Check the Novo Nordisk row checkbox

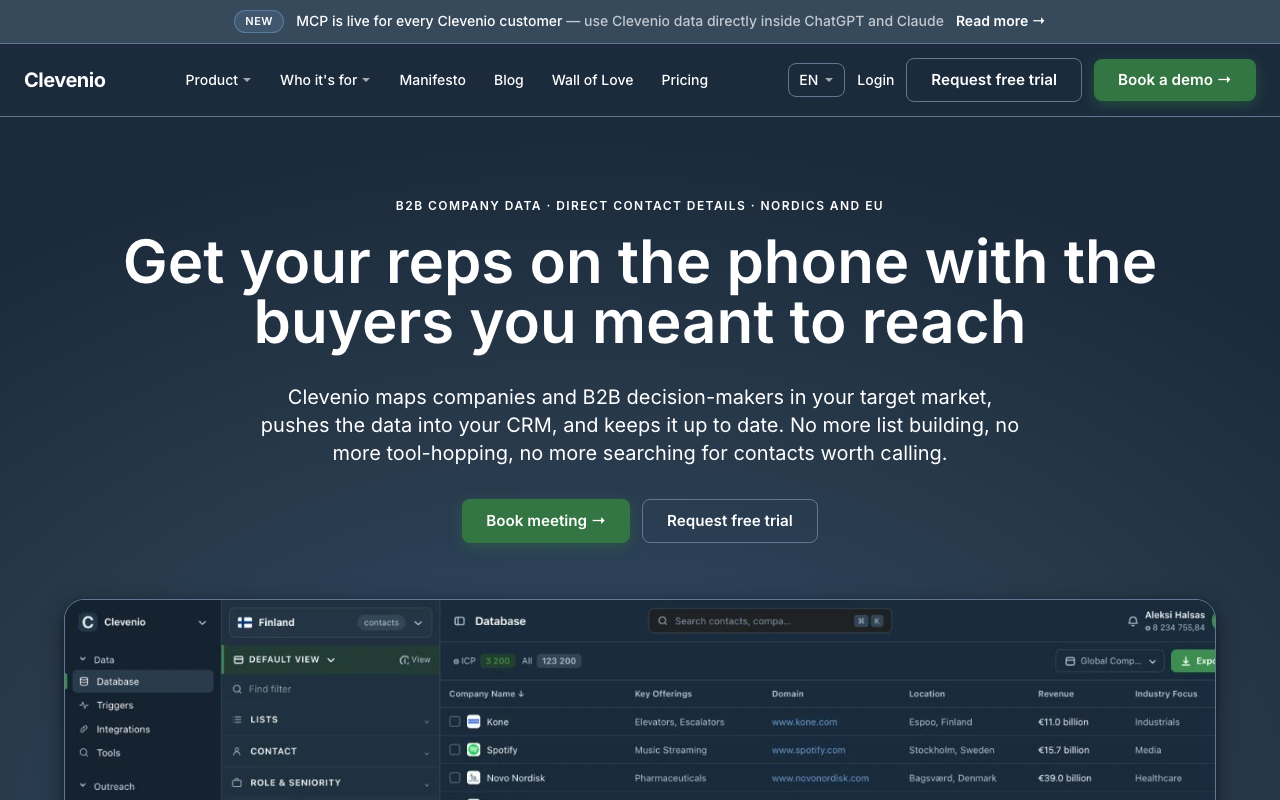[x=455, y=778]
